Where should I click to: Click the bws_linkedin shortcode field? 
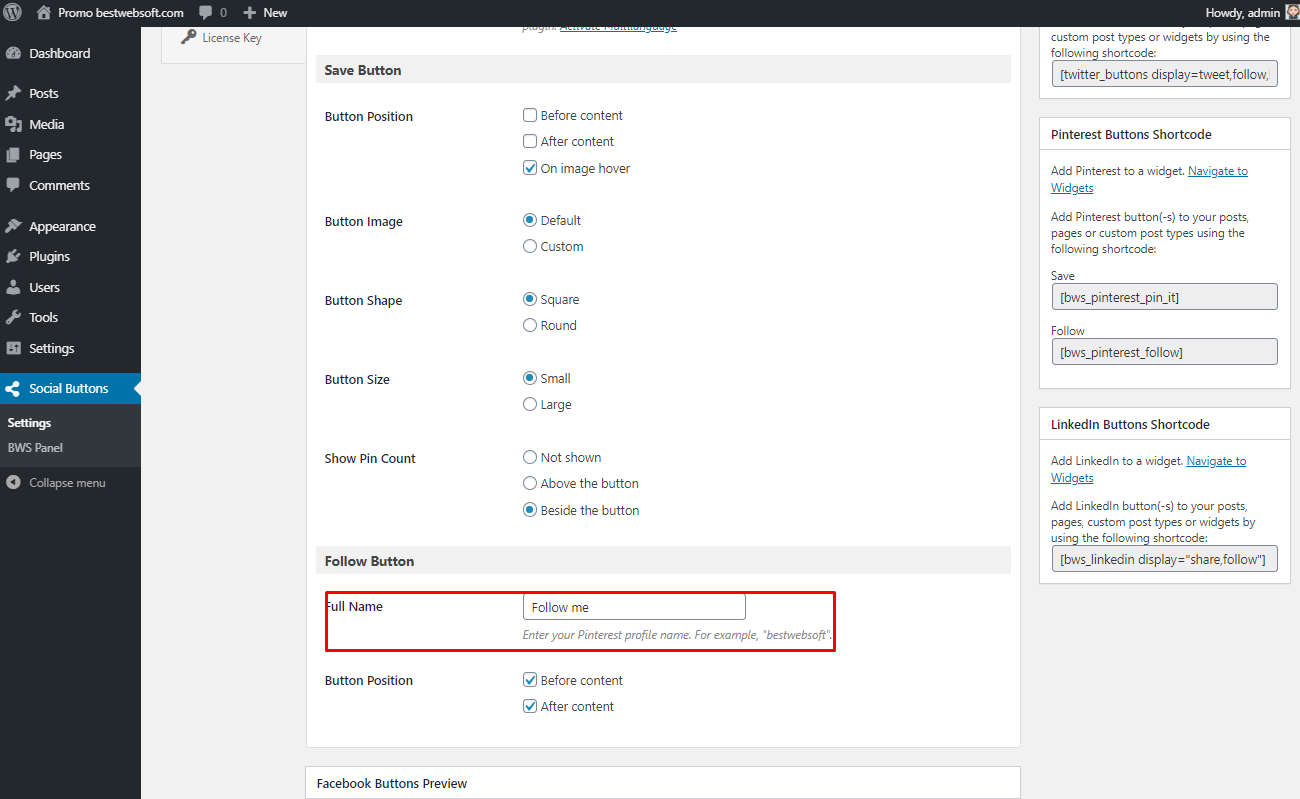click(x=1164, y=559)
